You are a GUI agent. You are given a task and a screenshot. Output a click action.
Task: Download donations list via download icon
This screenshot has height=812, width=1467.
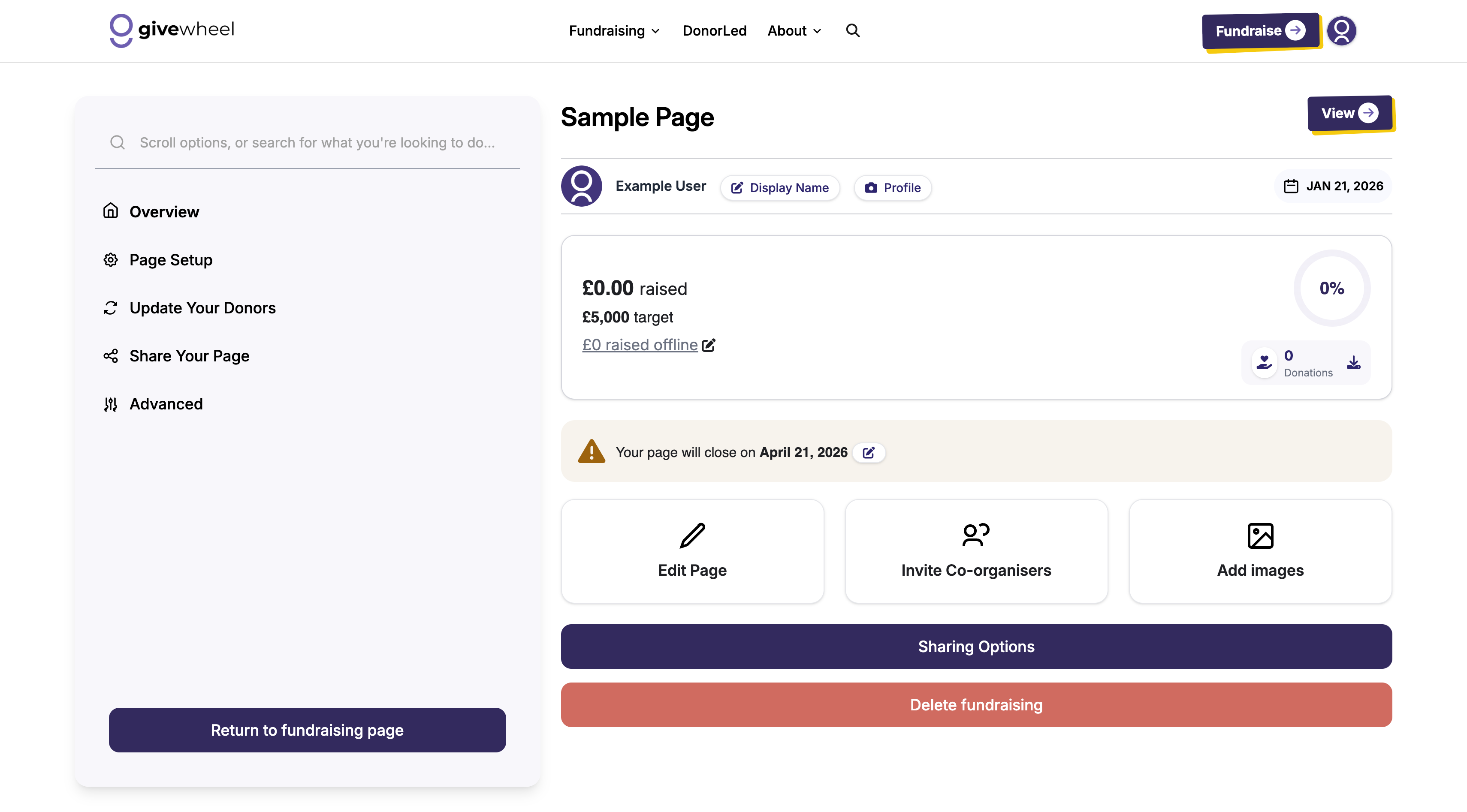click(x=1354, y=362)
